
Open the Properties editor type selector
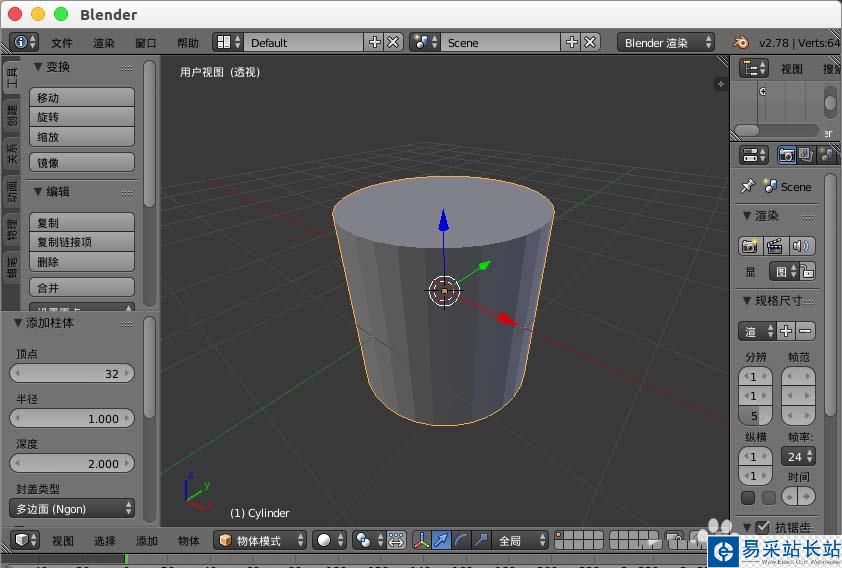(x=754, y=155)
